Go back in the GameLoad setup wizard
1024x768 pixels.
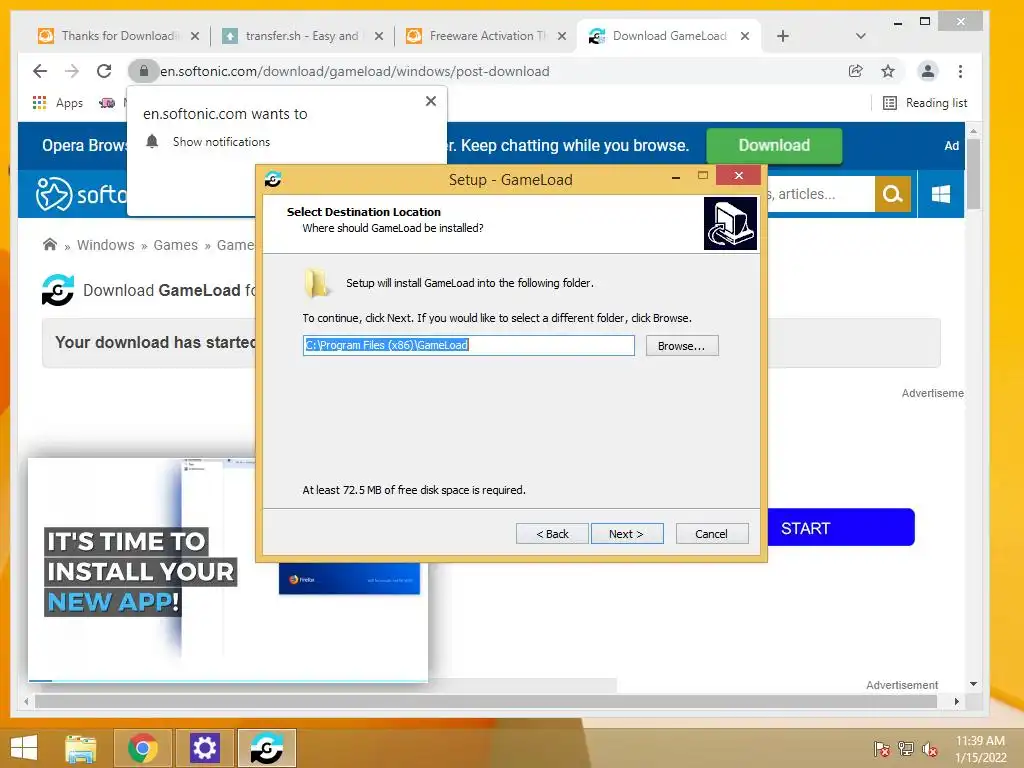click(x=552, y=534)
